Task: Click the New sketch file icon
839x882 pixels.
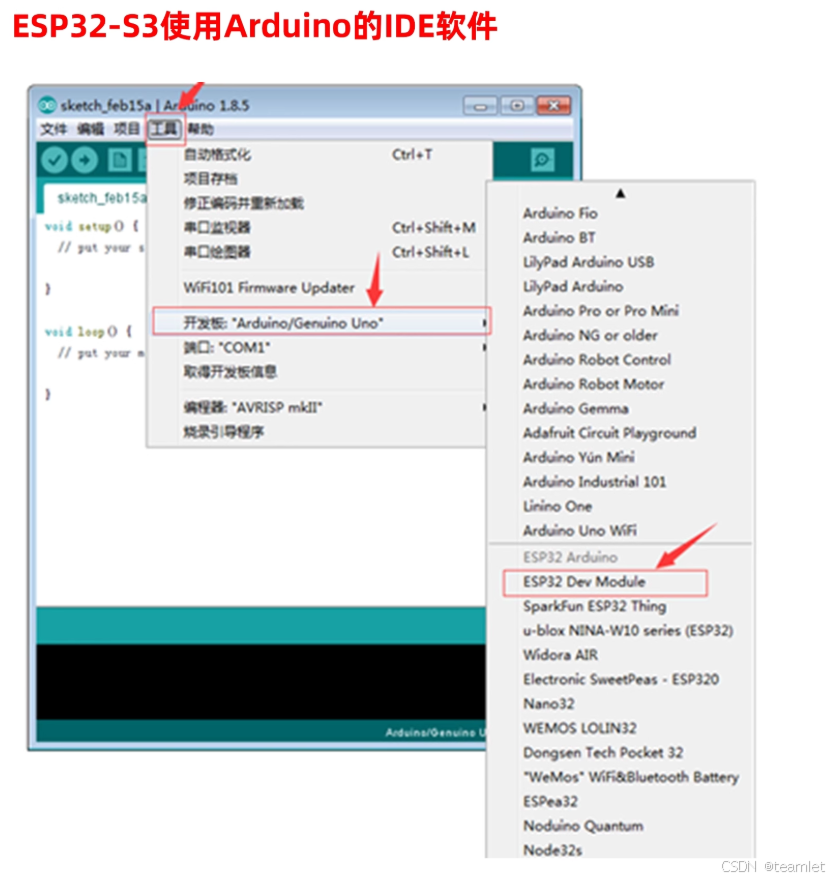Action: pos(119,160)
